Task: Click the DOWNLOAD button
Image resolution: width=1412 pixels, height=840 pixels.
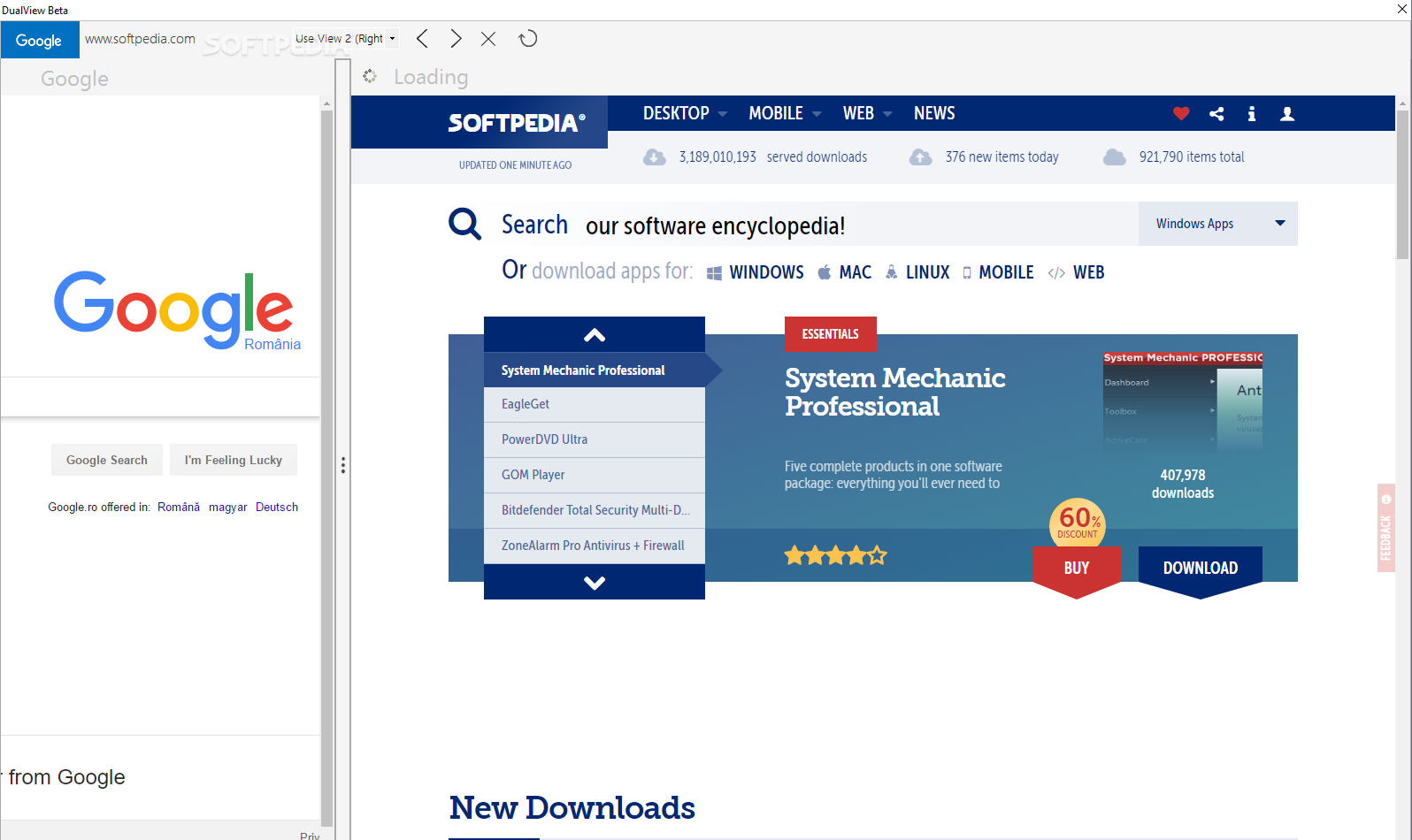Action: tap(1201, 568)
